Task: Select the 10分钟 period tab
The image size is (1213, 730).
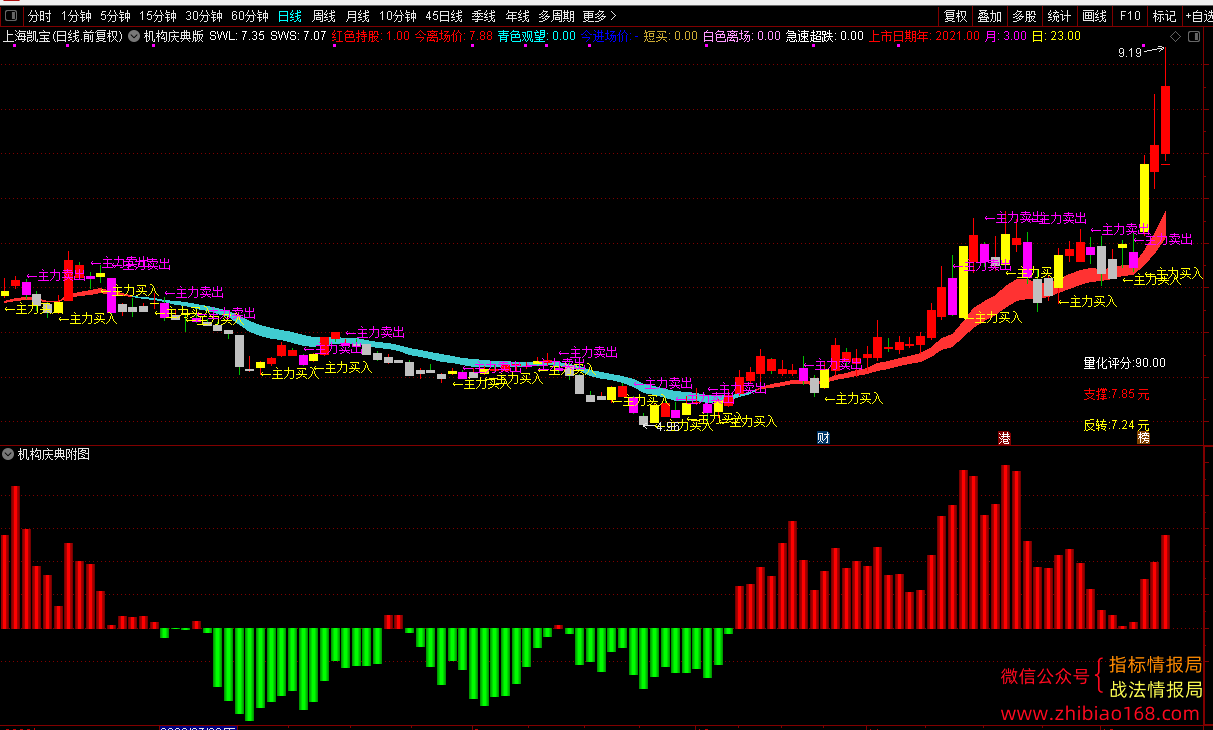Action: pyautogui.click(x=398, y=16)
